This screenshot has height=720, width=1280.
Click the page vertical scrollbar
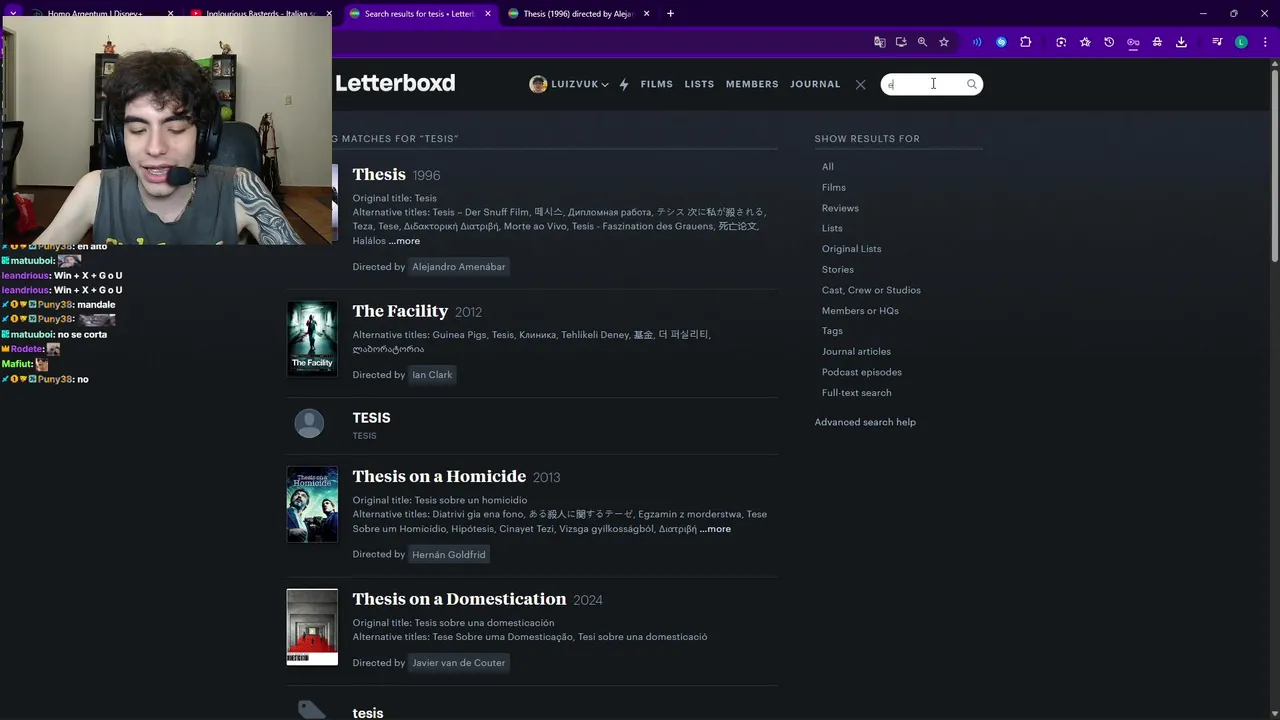coord(1274,165)
